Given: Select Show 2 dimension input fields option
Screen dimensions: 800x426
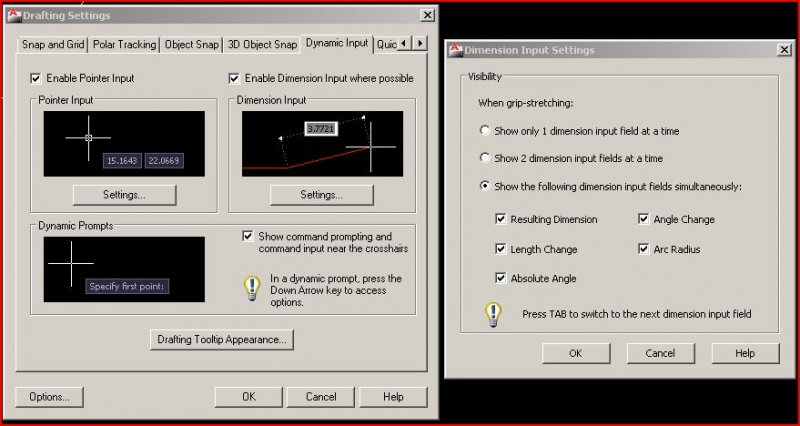Looking at the screenshot, I should (x=485, y=158).
